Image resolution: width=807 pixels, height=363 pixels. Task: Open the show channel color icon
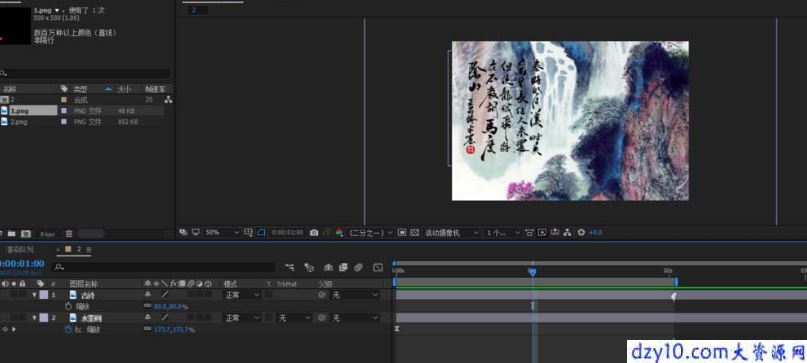coord(339,233)
